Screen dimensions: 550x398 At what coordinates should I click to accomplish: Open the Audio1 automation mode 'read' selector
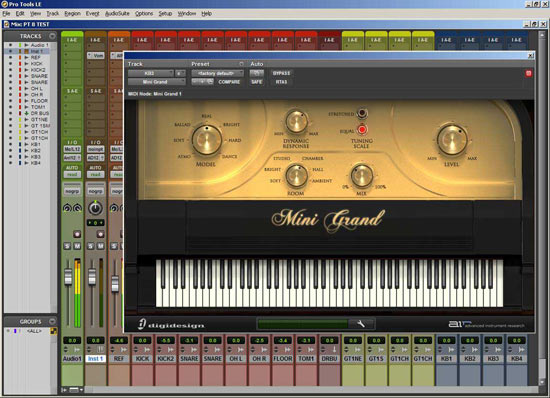tap(72, 174)
